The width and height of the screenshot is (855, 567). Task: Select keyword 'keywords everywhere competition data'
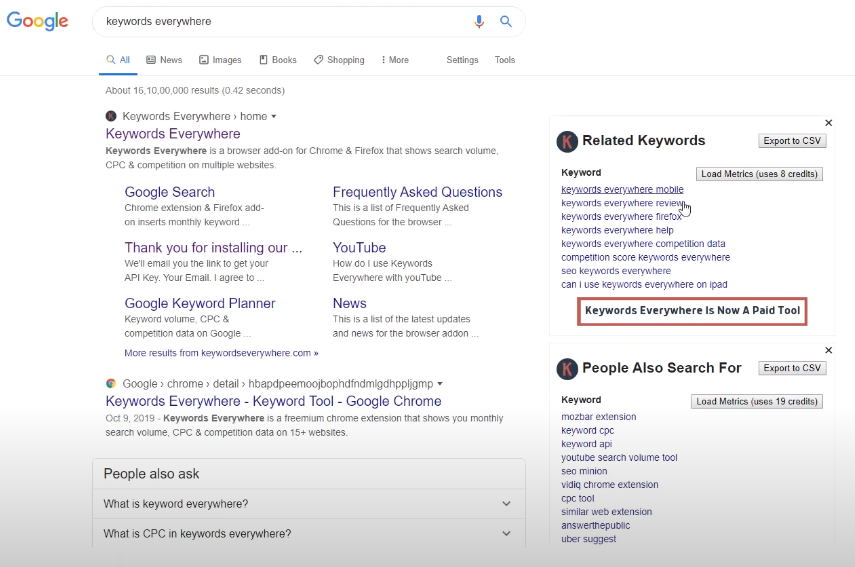[x=643, y=244]
